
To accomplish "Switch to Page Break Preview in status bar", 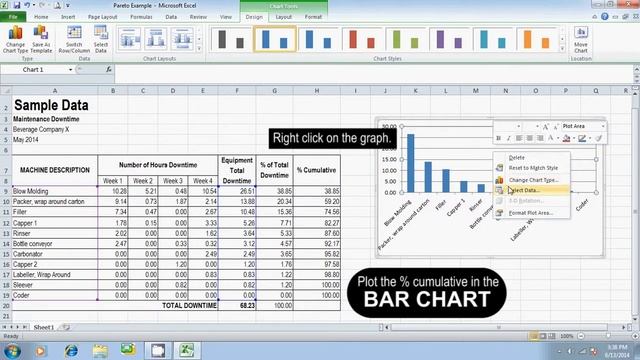I will pyautogui.click(x=551, y=336).
